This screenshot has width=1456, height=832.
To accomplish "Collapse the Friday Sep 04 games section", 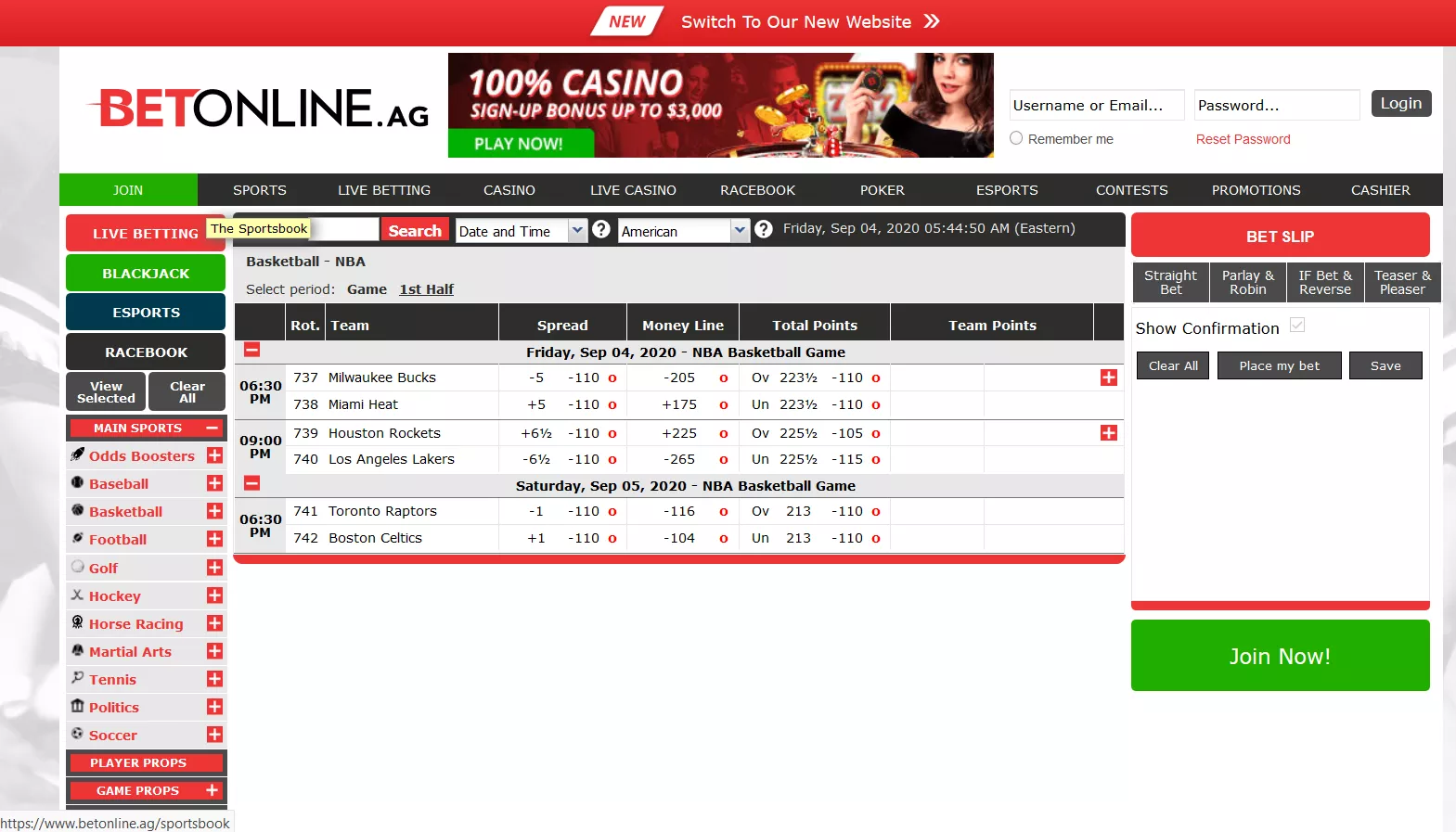I will (x=252, y=350).
